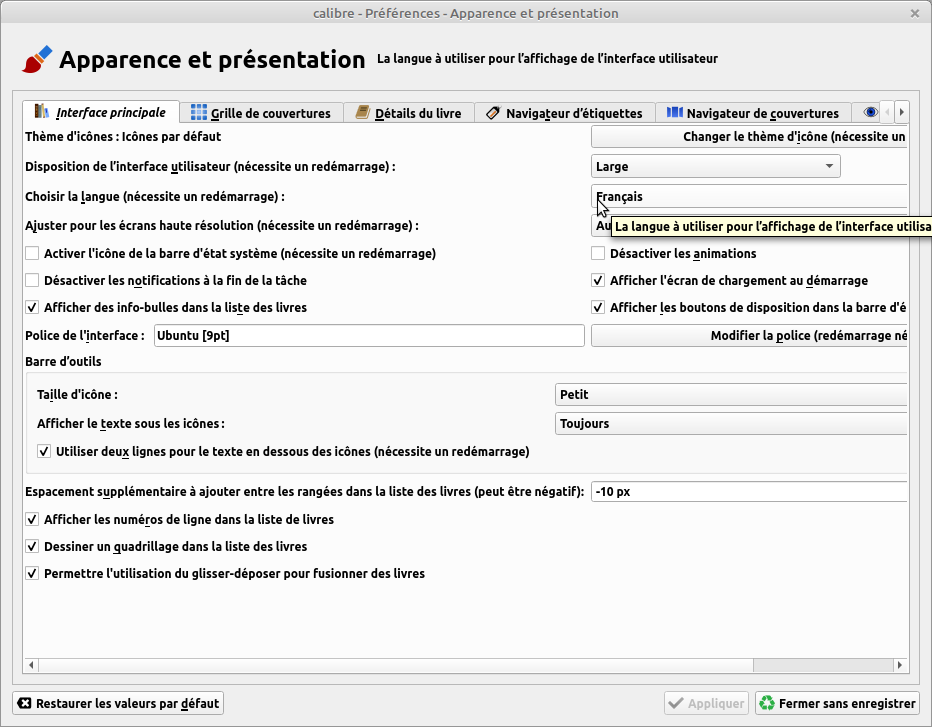Check Désactiver les notifications à la fin de la tâche
Viewport: 932px width, 727px height.
point(32,280)
